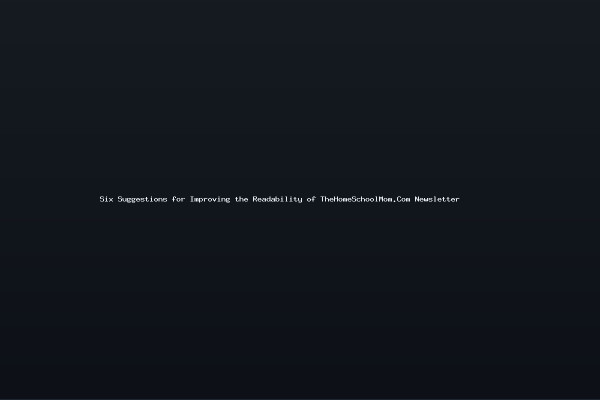The width and height of the screenshot is (600, 400).
Task: Click "HomeSchool" inside the site name
Action: [356, 199]
